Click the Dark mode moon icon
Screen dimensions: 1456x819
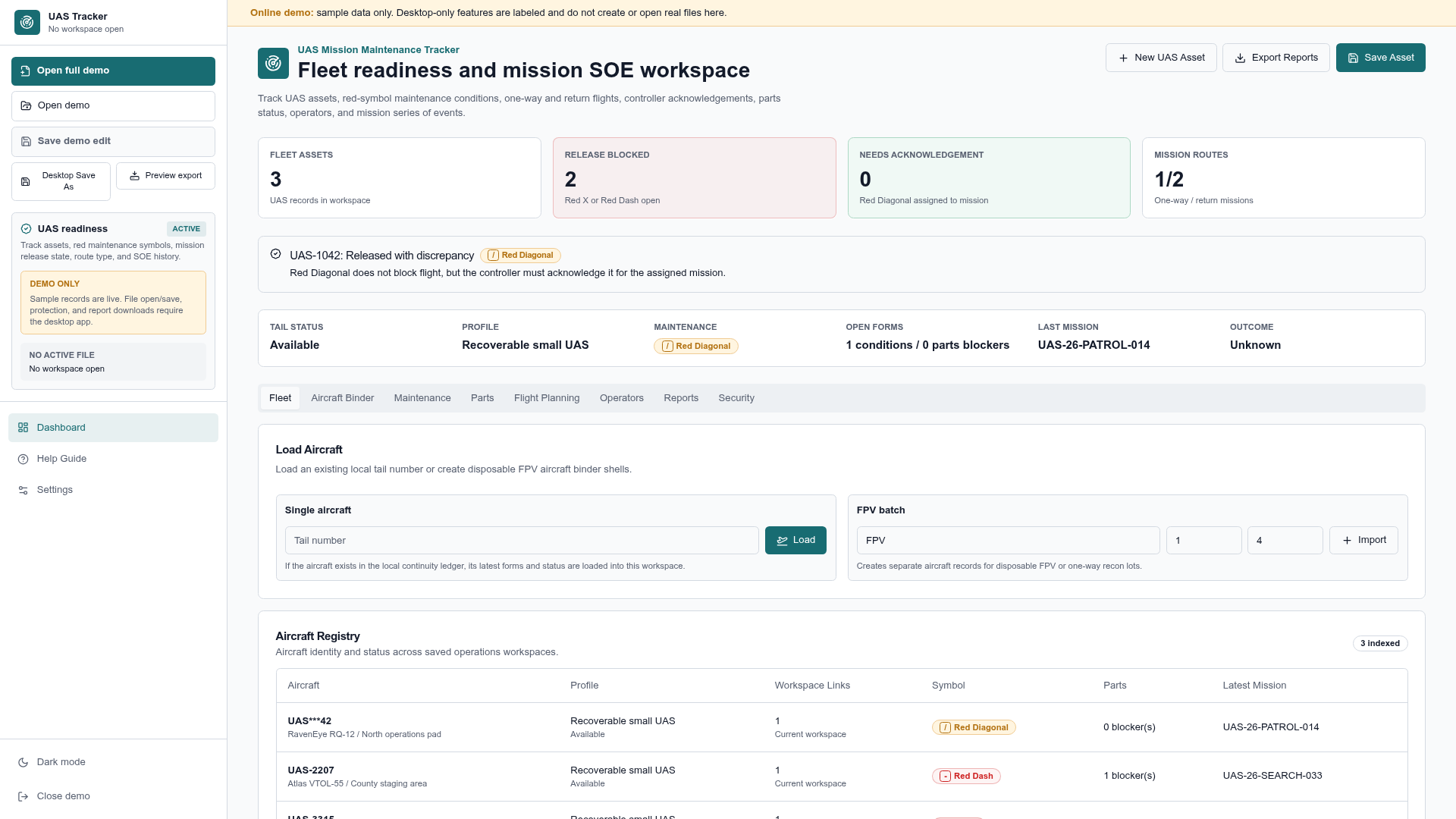click(x=24, y=762)
